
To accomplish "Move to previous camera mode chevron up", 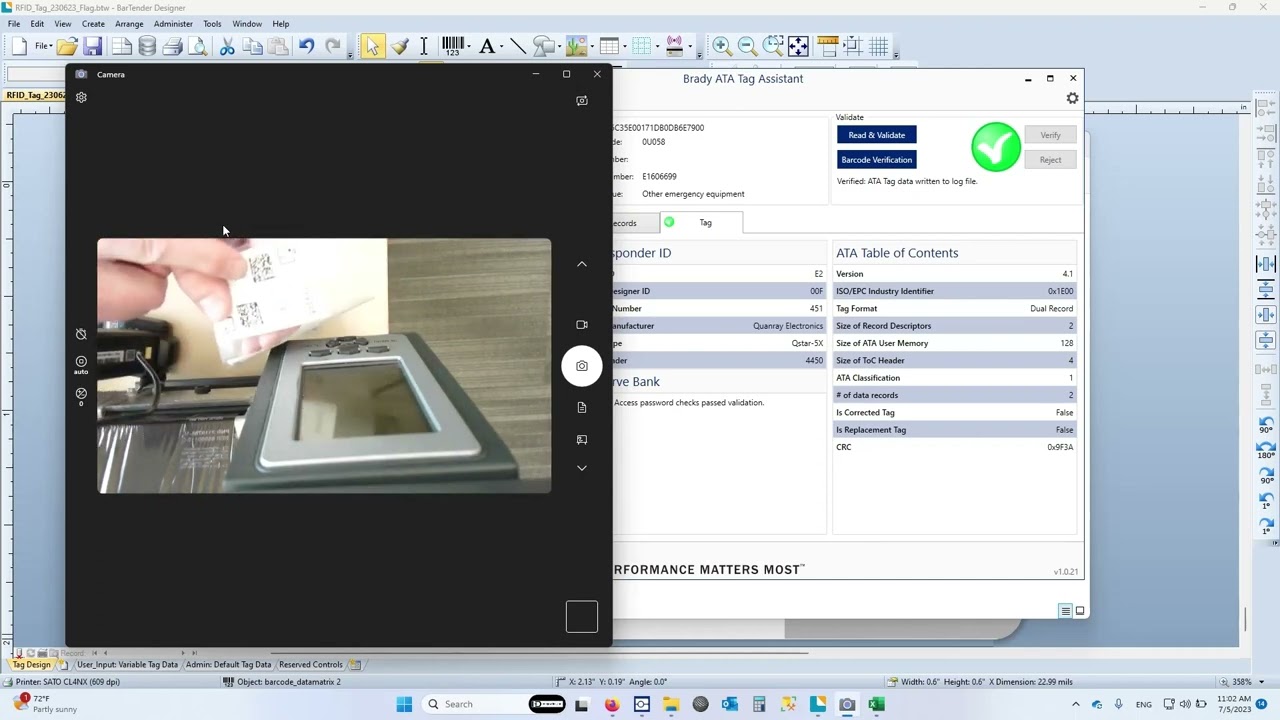I will 582,264.
